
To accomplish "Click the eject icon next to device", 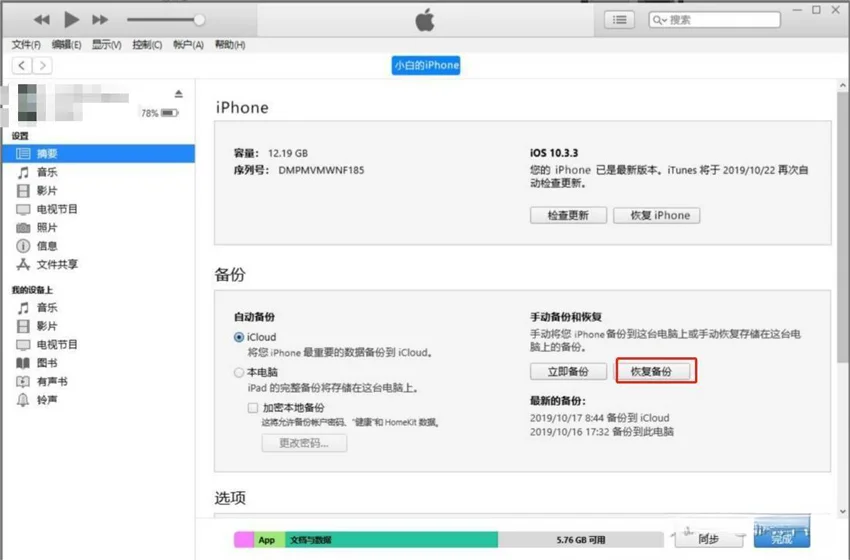I will click(179, 93).
